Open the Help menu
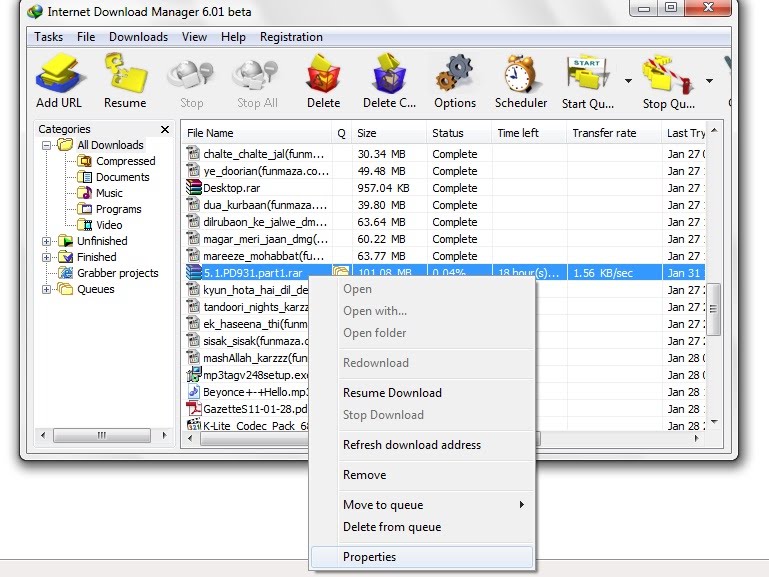This screenshot has height=577, width=769. coord(233,37)
